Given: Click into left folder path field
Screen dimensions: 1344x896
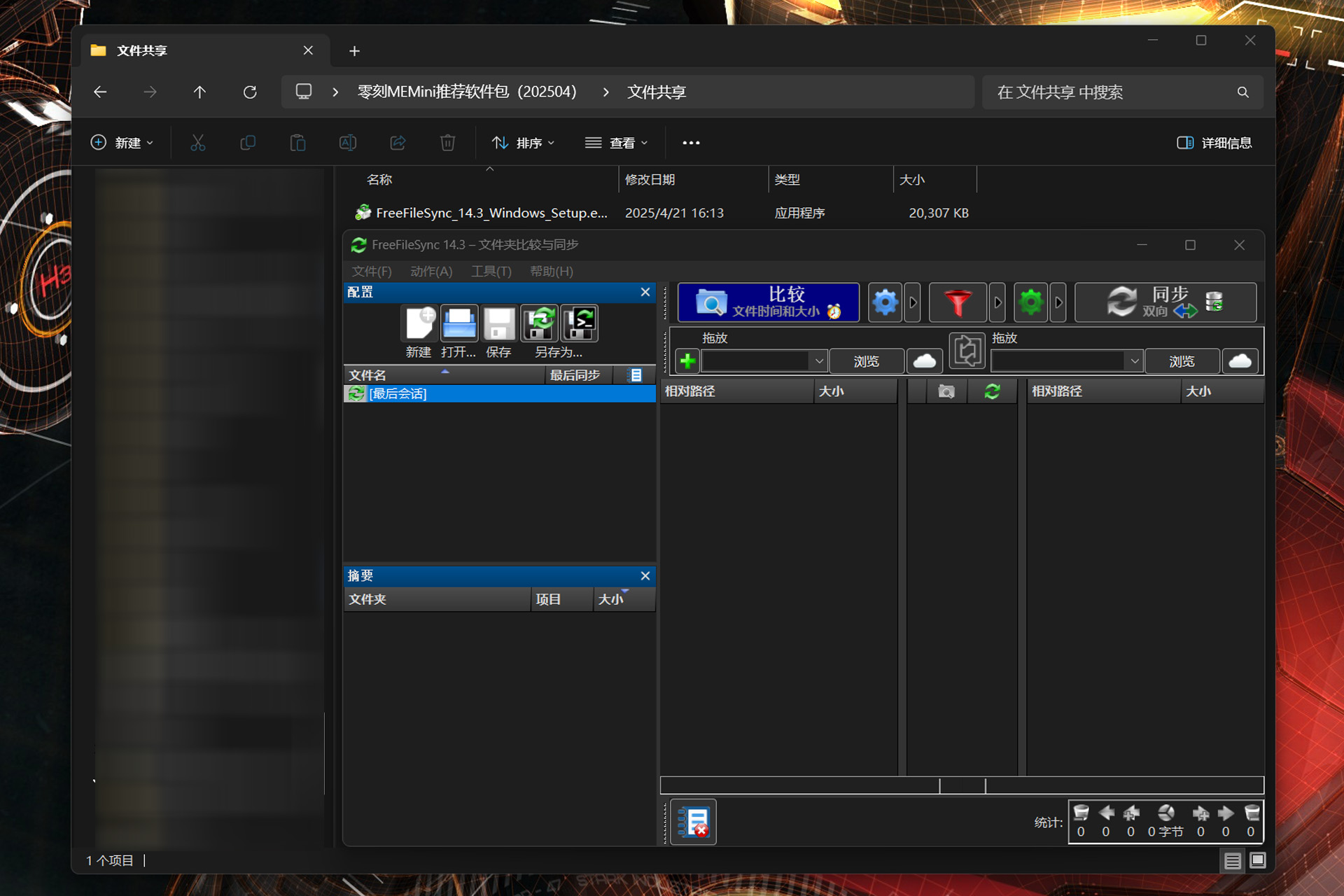Looking at the screenshot, I should coord(755,361).
